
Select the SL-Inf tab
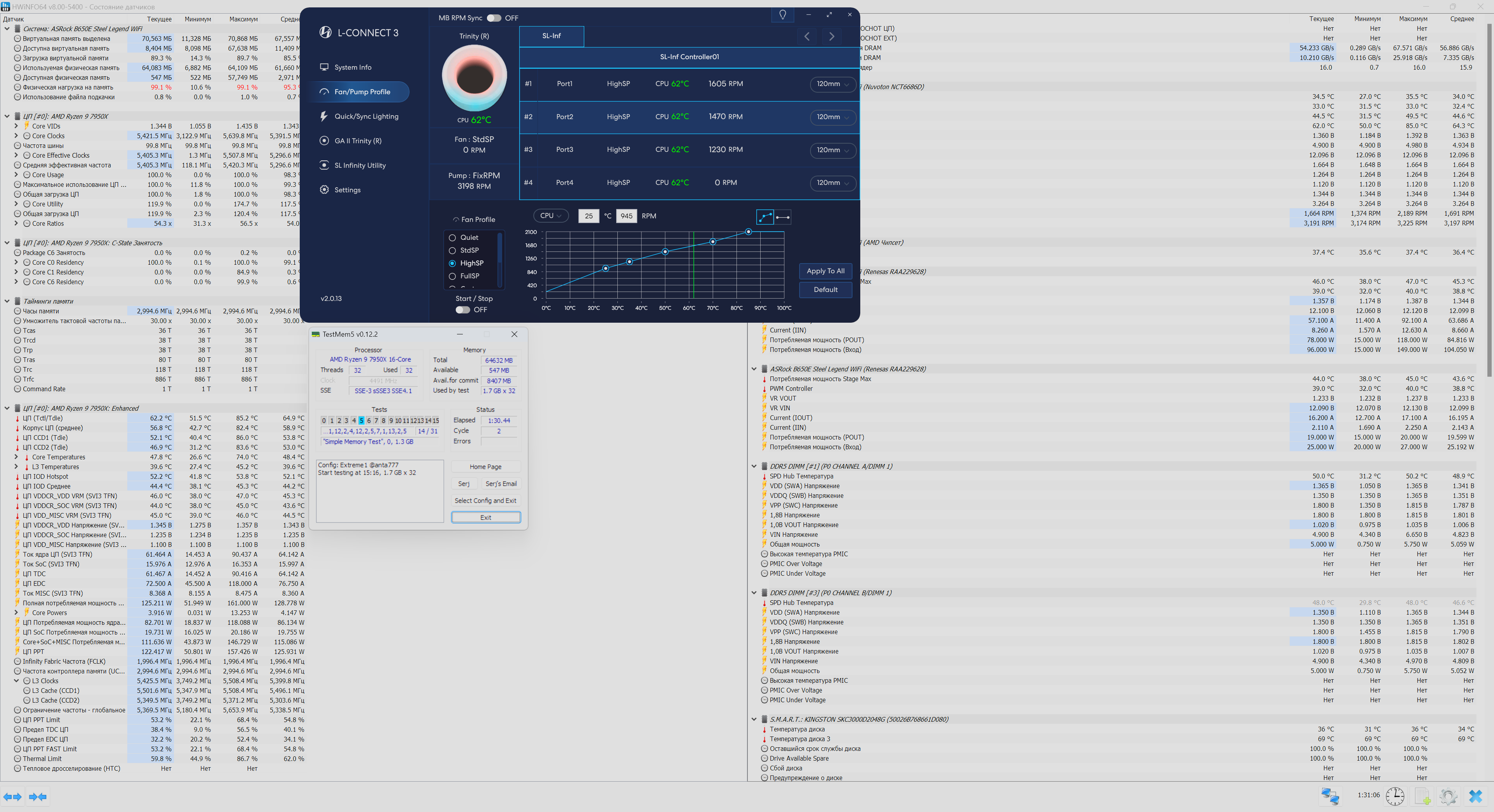[551, 36]
